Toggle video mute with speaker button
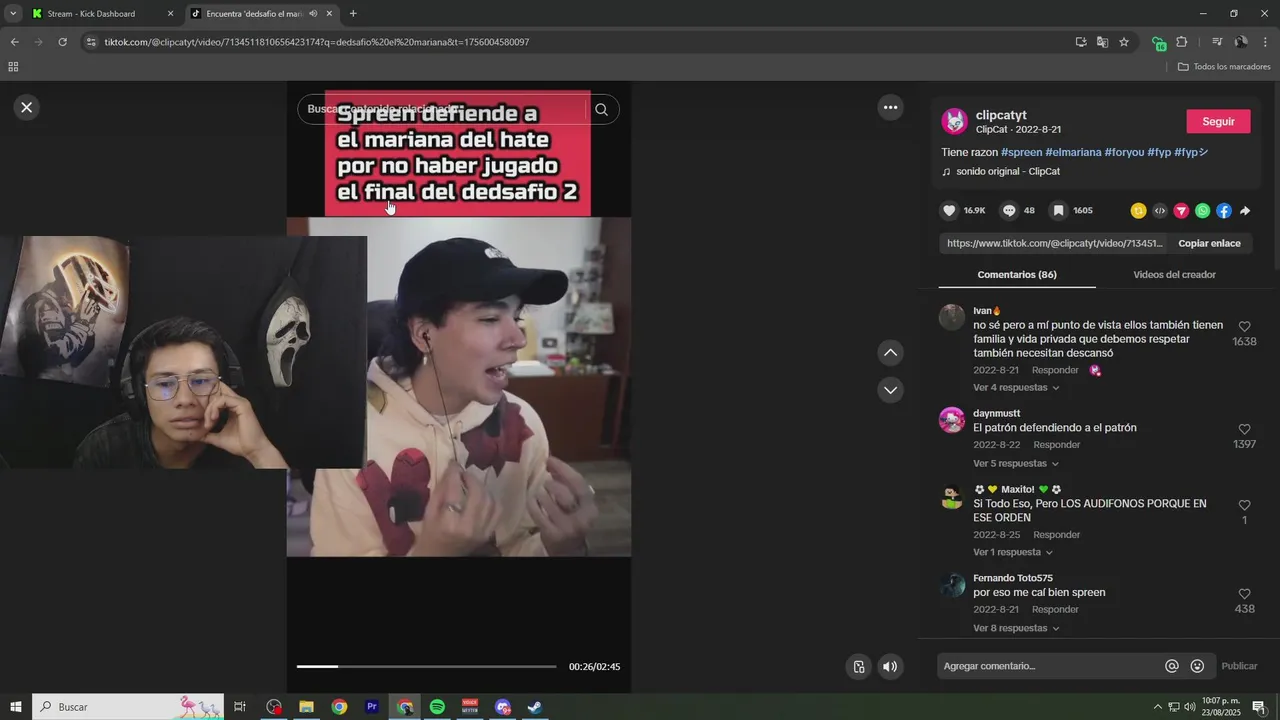The height and width of the screenshot is (720, 1280). (x=890, y=666)
